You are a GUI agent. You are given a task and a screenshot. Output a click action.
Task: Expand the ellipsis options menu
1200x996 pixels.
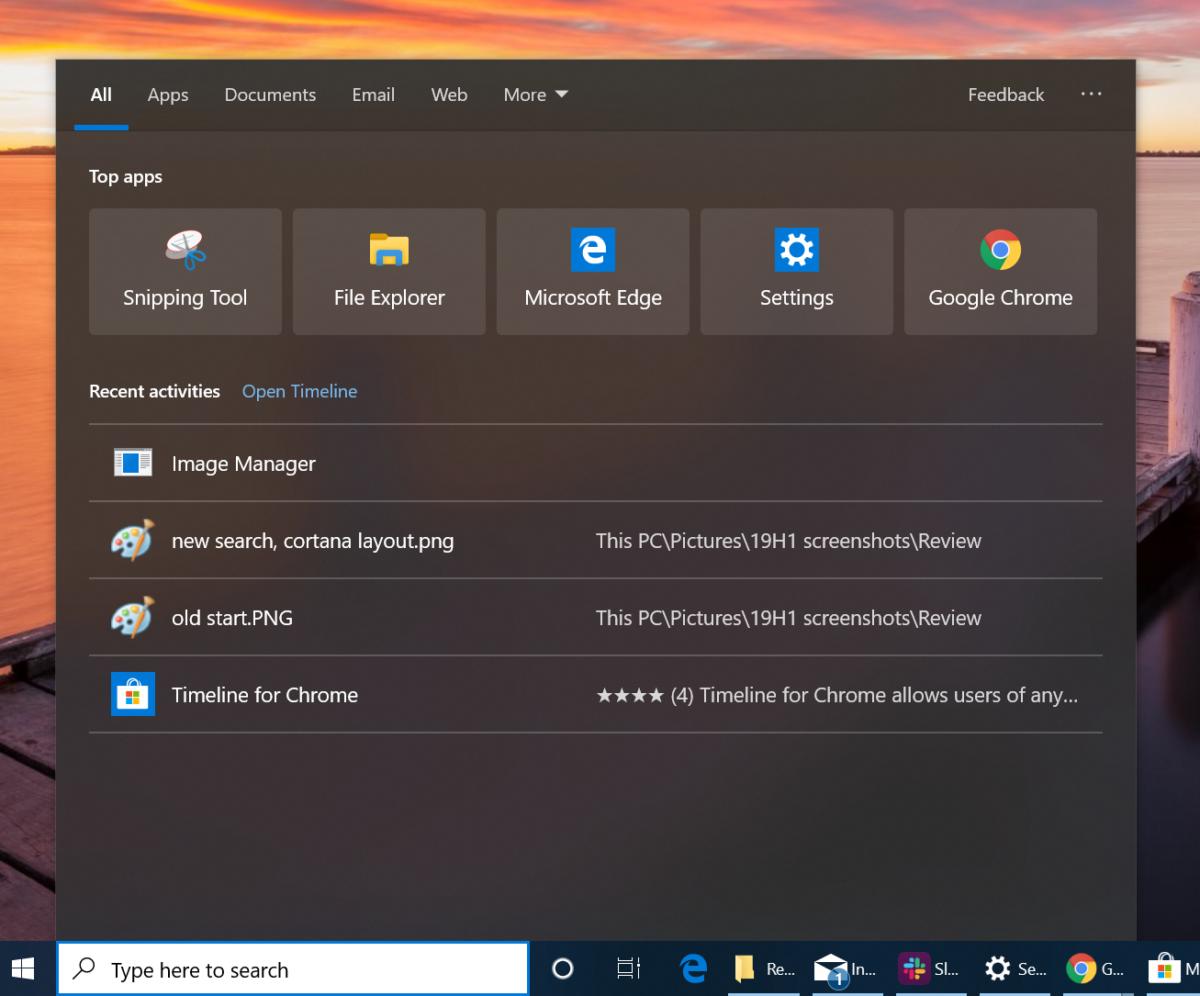pos(1090,94)
